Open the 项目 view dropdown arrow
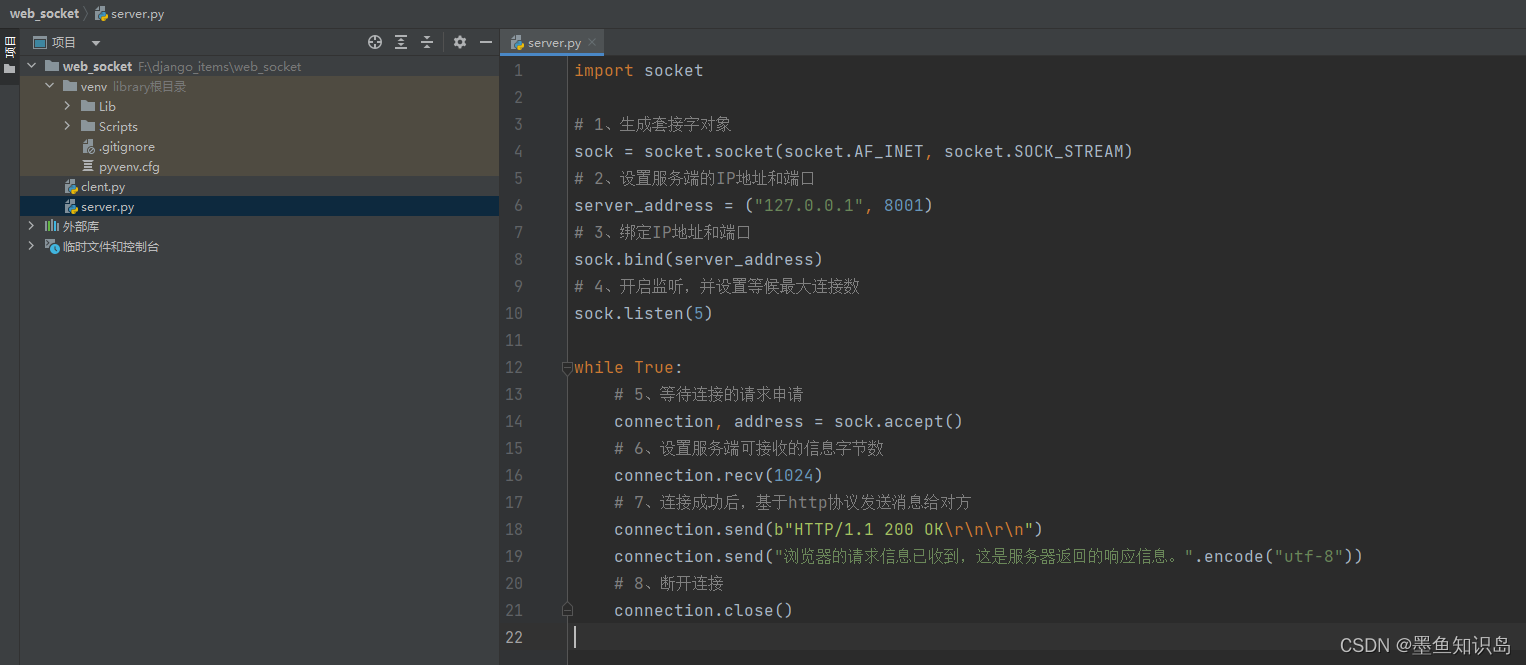Viewport: 1526px width, 665px height. click(x=95, y=42)
